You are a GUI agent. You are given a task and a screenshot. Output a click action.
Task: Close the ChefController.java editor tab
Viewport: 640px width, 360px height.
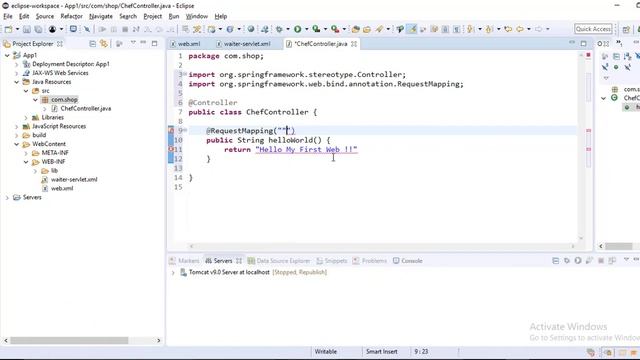coord(354,44)
